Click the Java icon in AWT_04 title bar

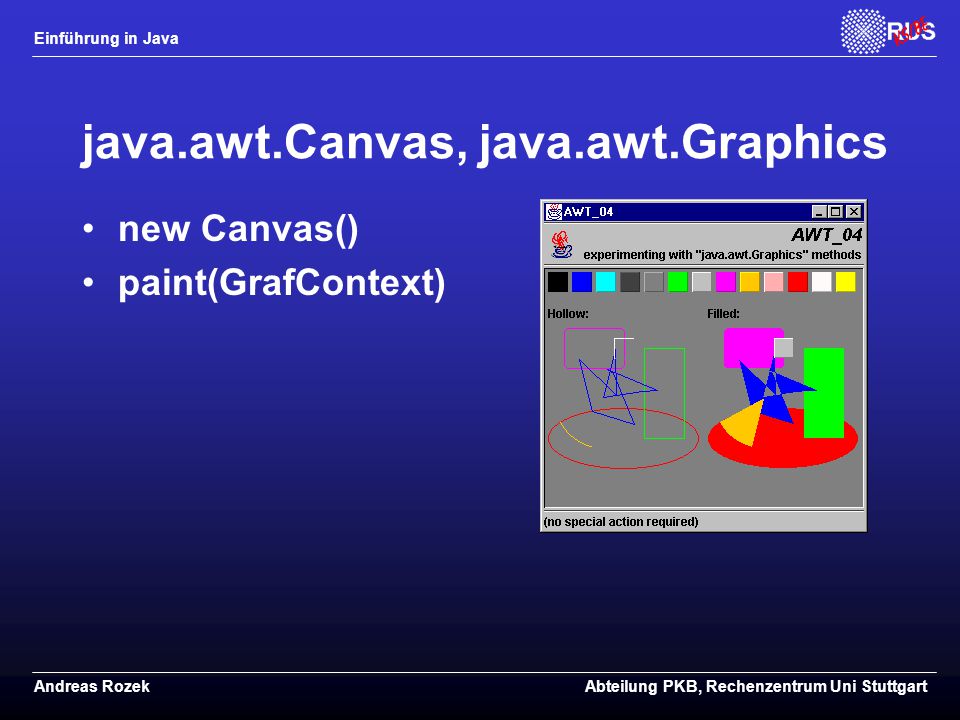coord(554,212)
